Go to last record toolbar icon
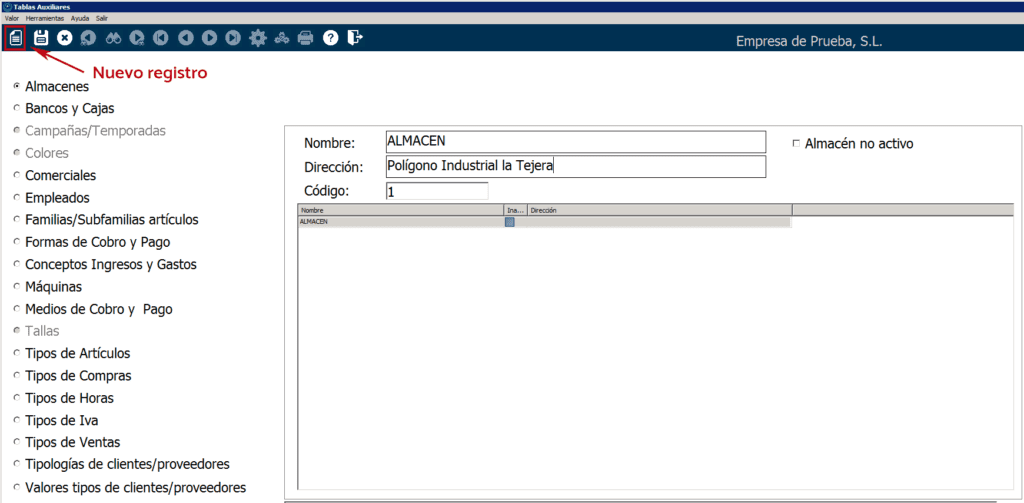The width and height of the screenshot is (1024, 503). point(233,38)
